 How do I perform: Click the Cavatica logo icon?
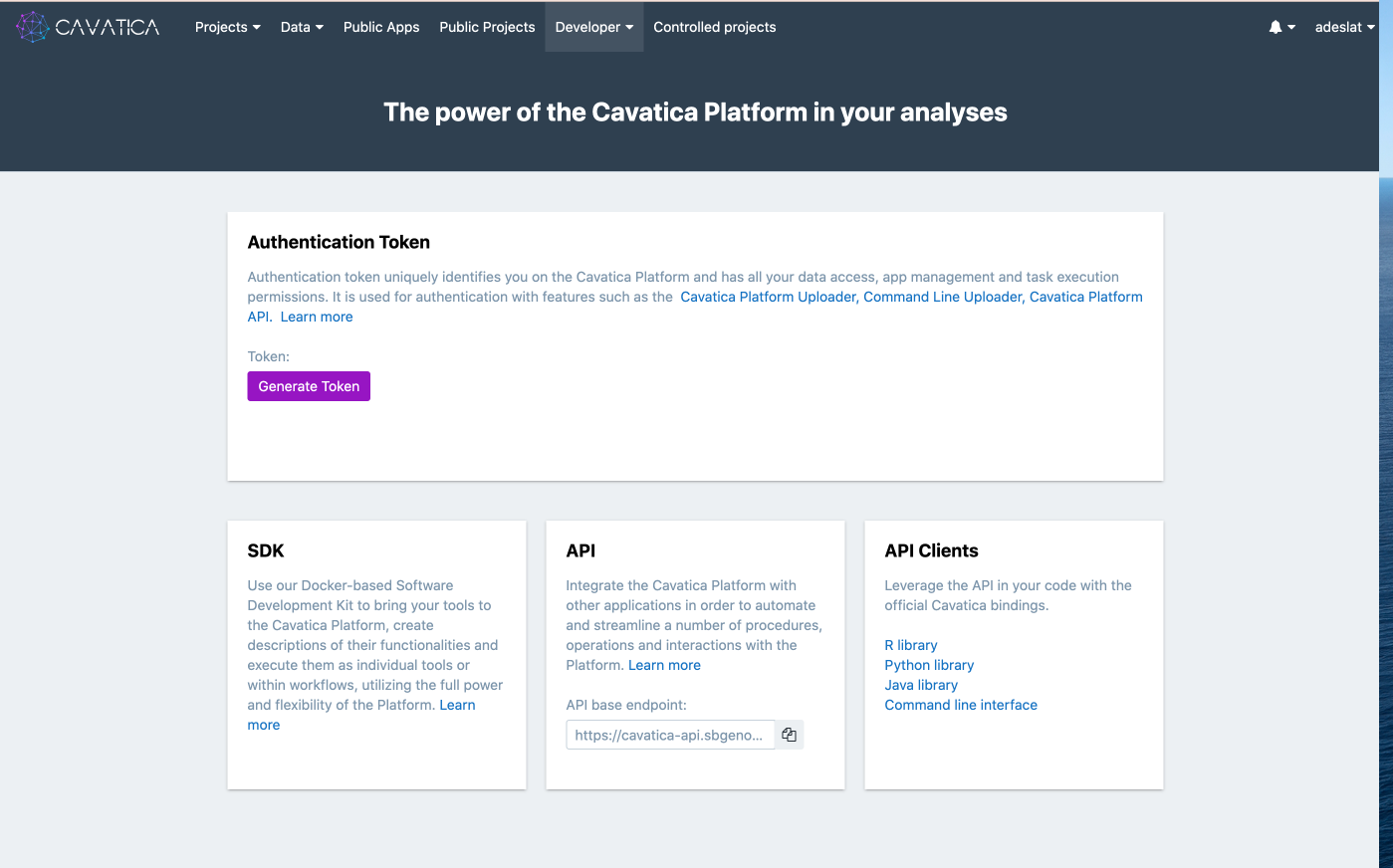33,27
